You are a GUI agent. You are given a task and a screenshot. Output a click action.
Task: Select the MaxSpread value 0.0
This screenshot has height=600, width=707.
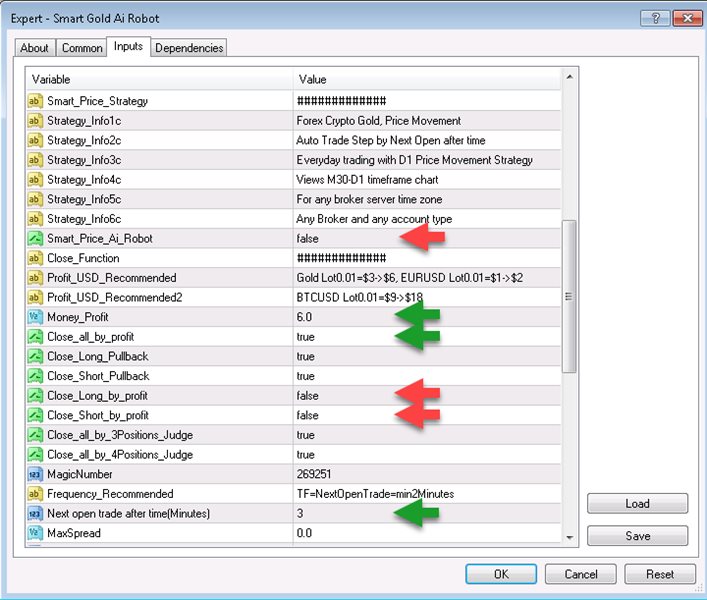tap(304, 533)
